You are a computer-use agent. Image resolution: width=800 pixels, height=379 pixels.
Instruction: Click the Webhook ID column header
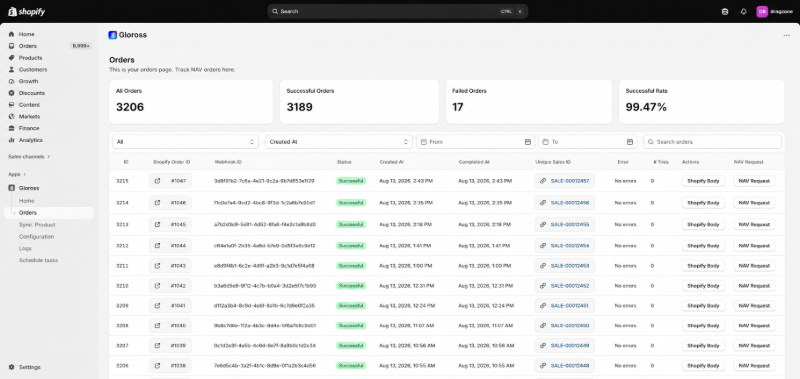click(228, 162)
